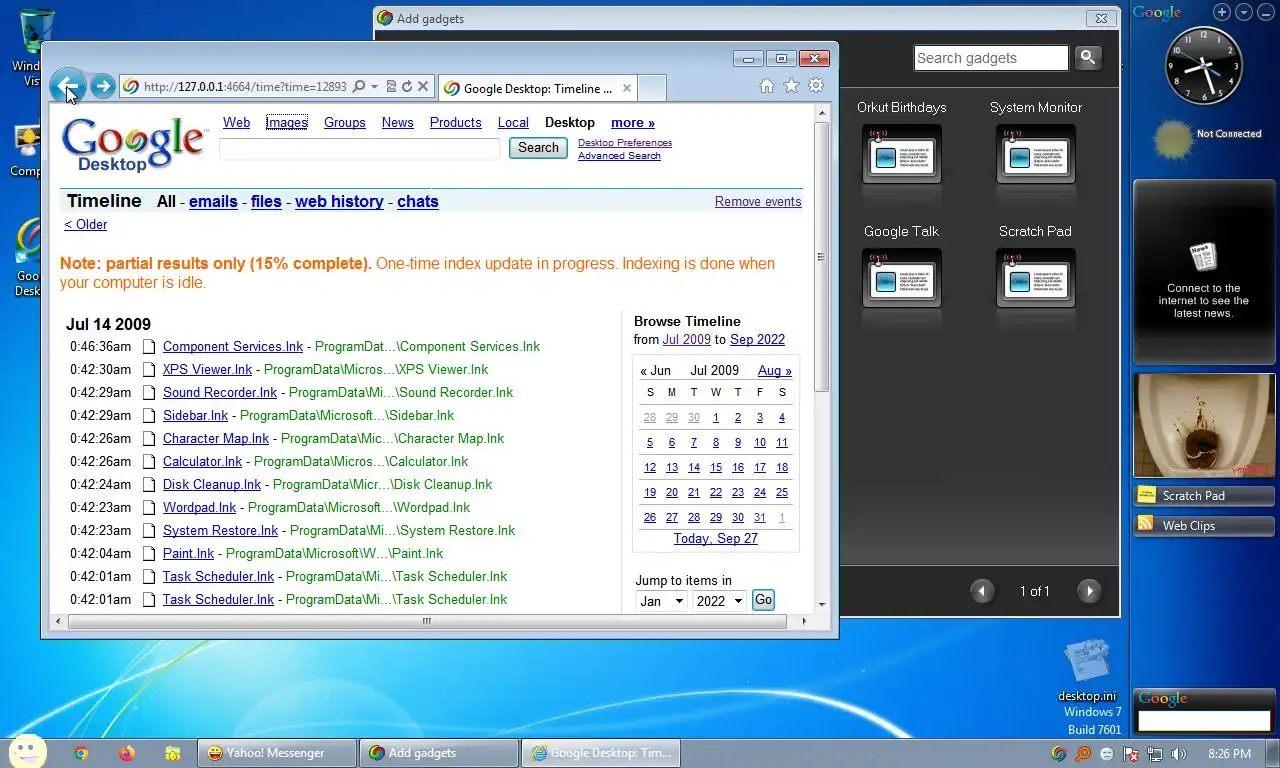The height and width of the screenshot is (768, 1280).
Task: Go to Aug » in timeline calendar
Action: 775,370
